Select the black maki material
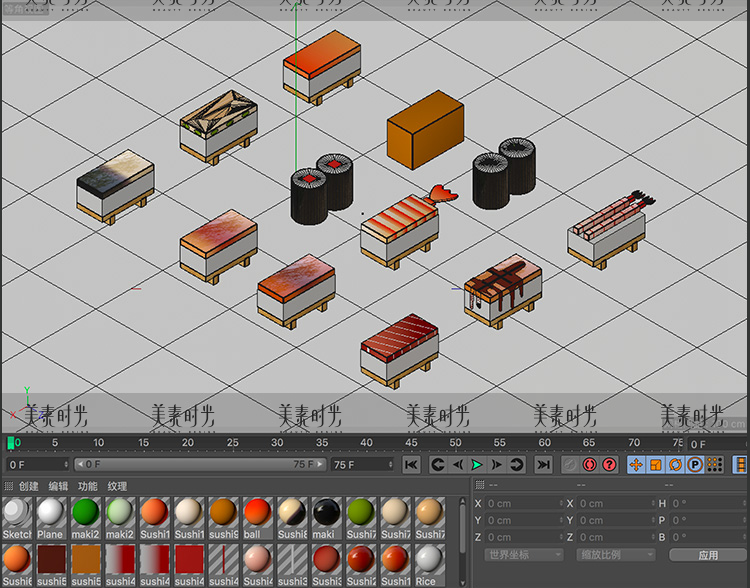Screen dimensions: 750x588 (x=327, y=518)
